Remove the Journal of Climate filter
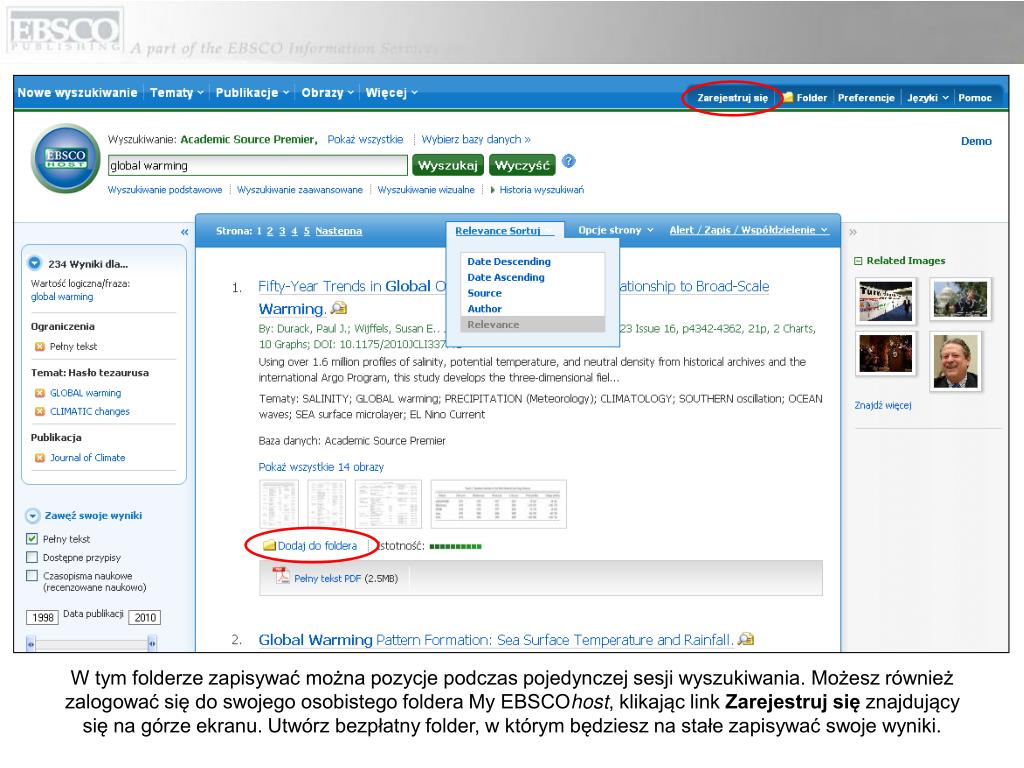Image resolution: width=1024 pixels, height=768 pixels. click(x=39, y=458)
